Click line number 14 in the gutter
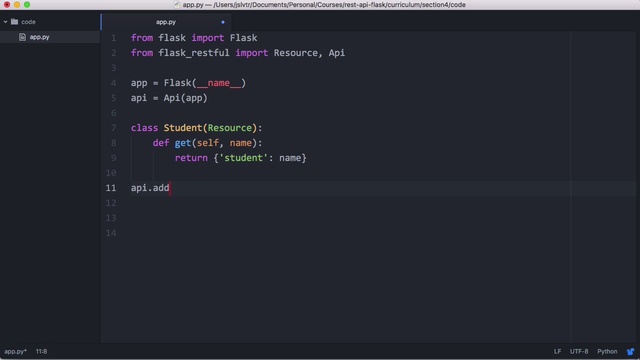This screenshot has width=640, height=360. (111, 233)
